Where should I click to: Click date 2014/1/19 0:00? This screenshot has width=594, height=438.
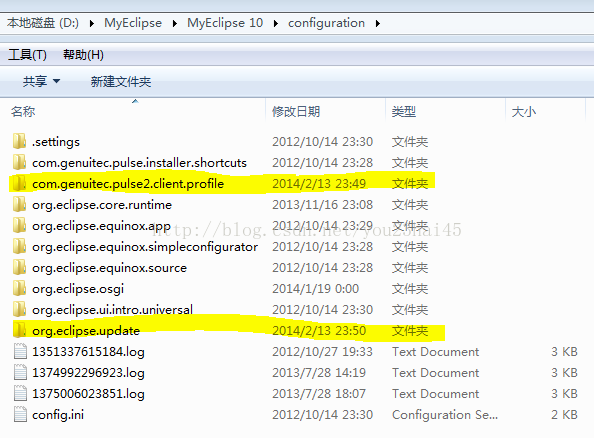tap(316, 289)
